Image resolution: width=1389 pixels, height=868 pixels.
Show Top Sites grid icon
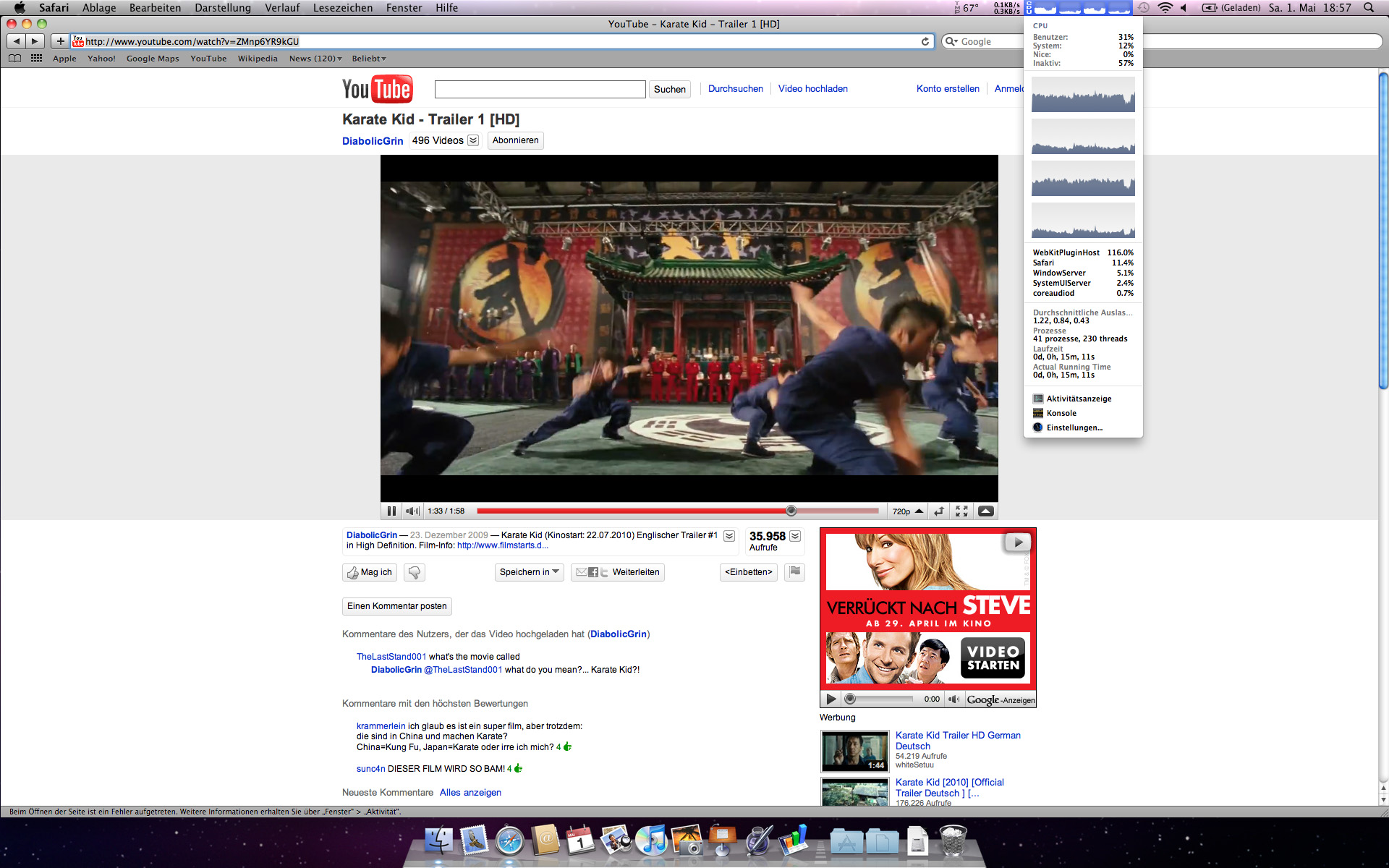pos(36,59)
